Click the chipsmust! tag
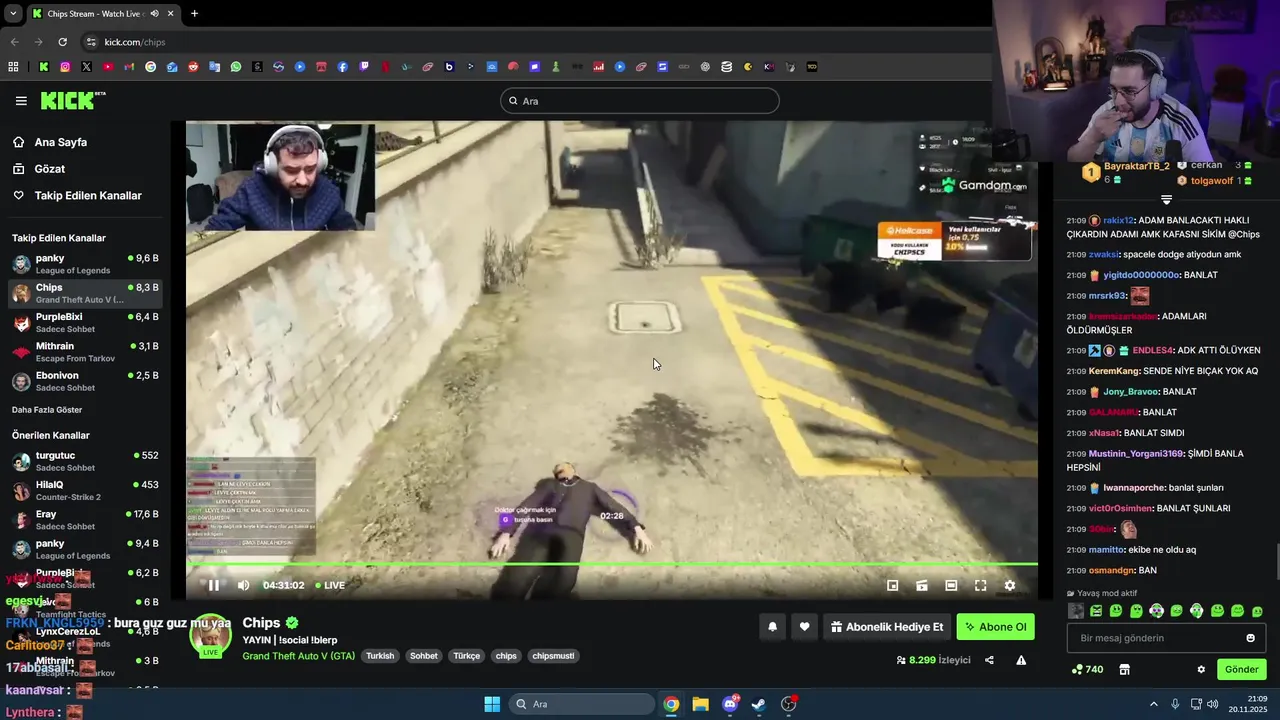 pyautogui.click(x=553, y=656)
